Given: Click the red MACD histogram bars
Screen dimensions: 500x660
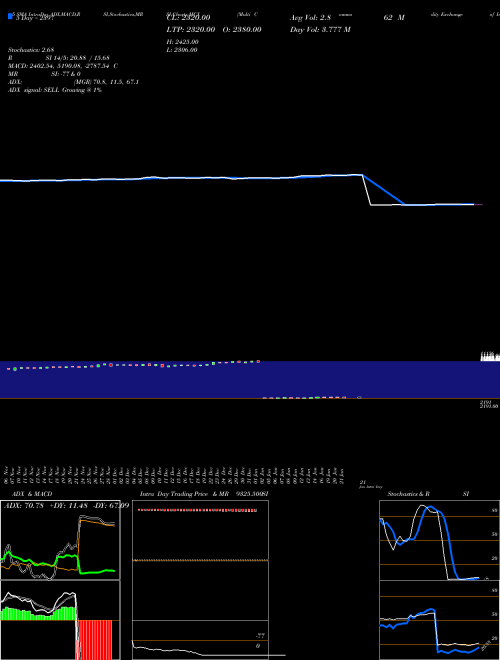Looking at the screenshot, I should click(x=95, y=639).
